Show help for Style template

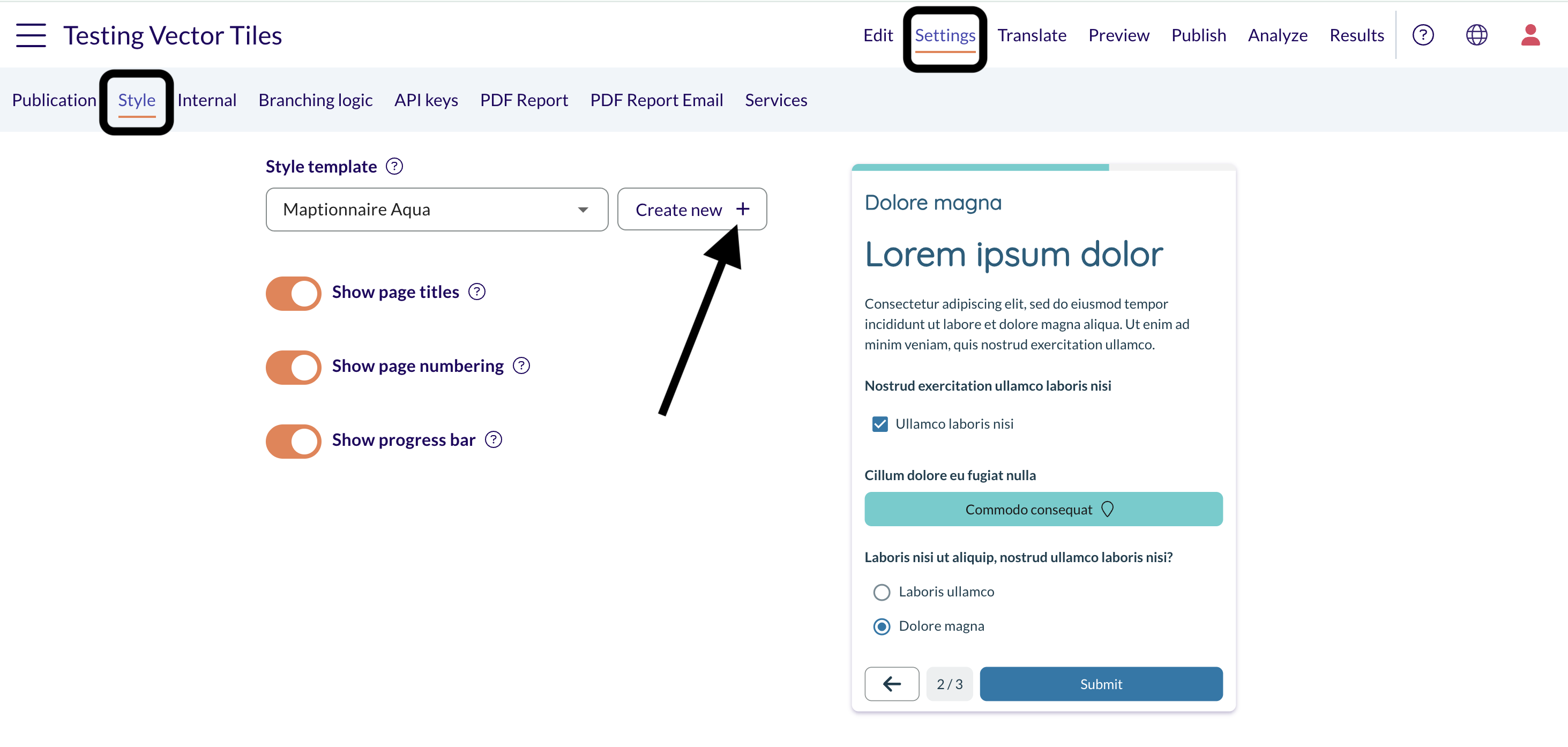pyautogui.click(x=394, y=167)
